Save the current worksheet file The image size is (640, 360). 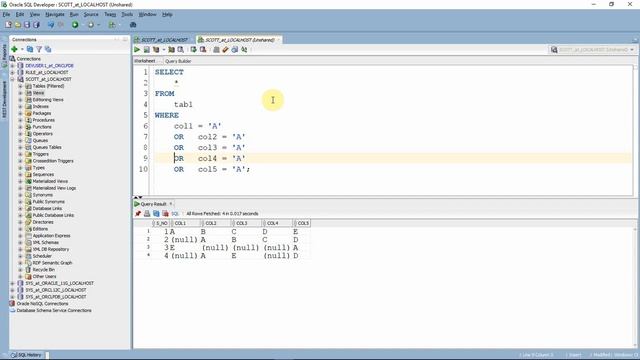click(27, 25)
